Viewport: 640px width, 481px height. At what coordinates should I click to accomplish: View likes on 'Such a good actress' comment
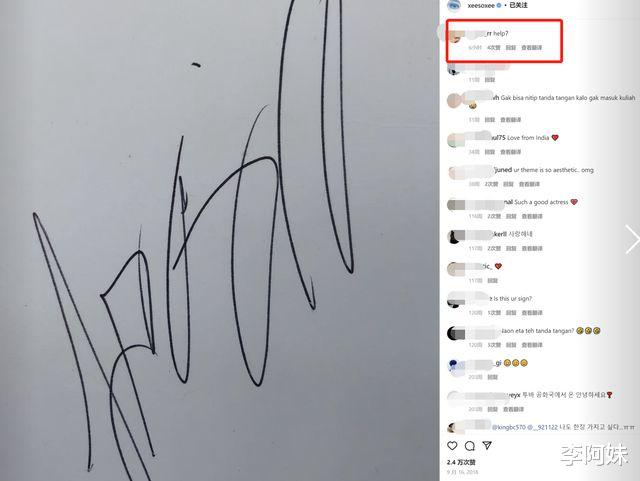pos(494,216)
